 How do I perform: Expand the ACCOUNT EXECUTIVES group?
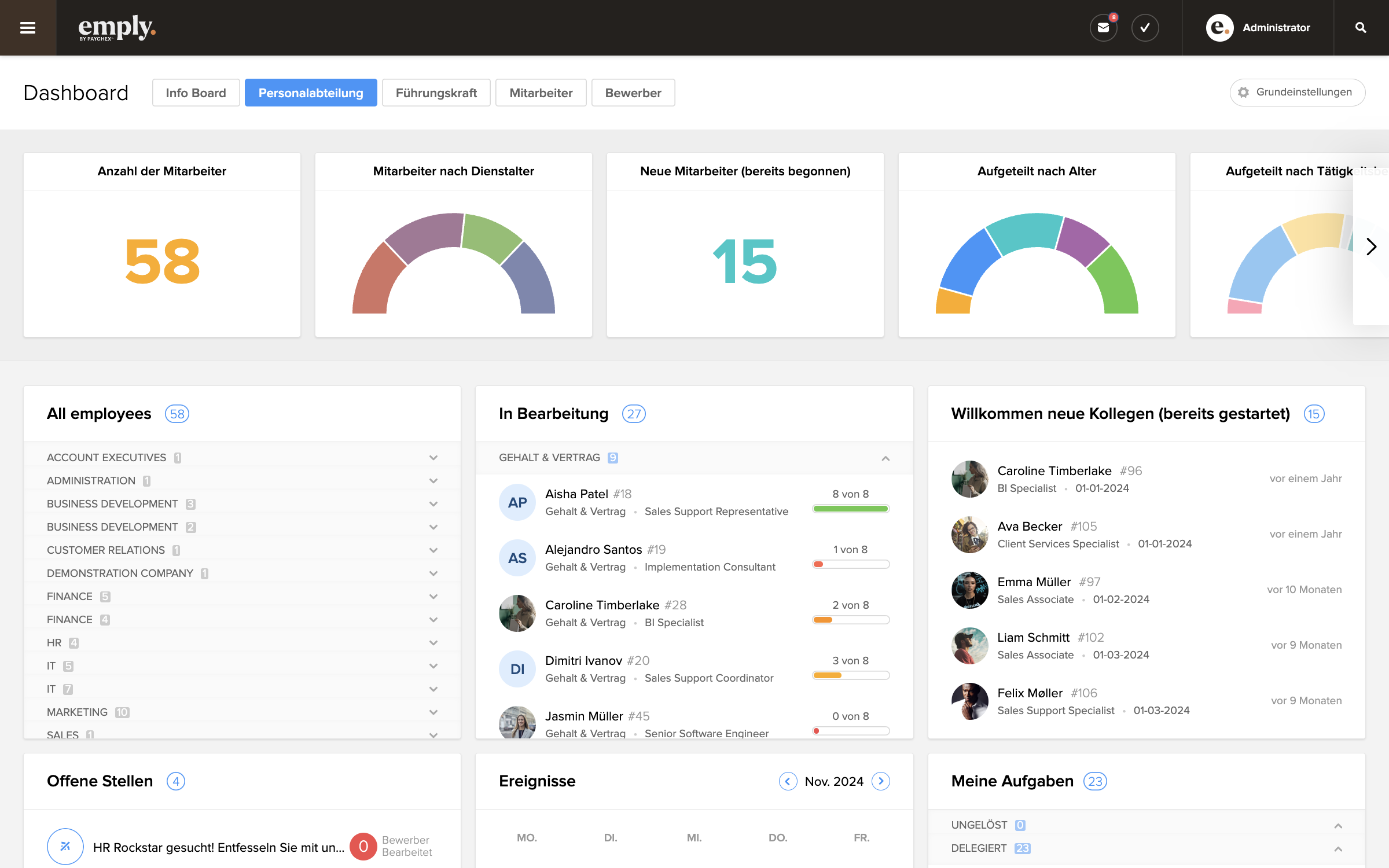(x=433, y=458)
